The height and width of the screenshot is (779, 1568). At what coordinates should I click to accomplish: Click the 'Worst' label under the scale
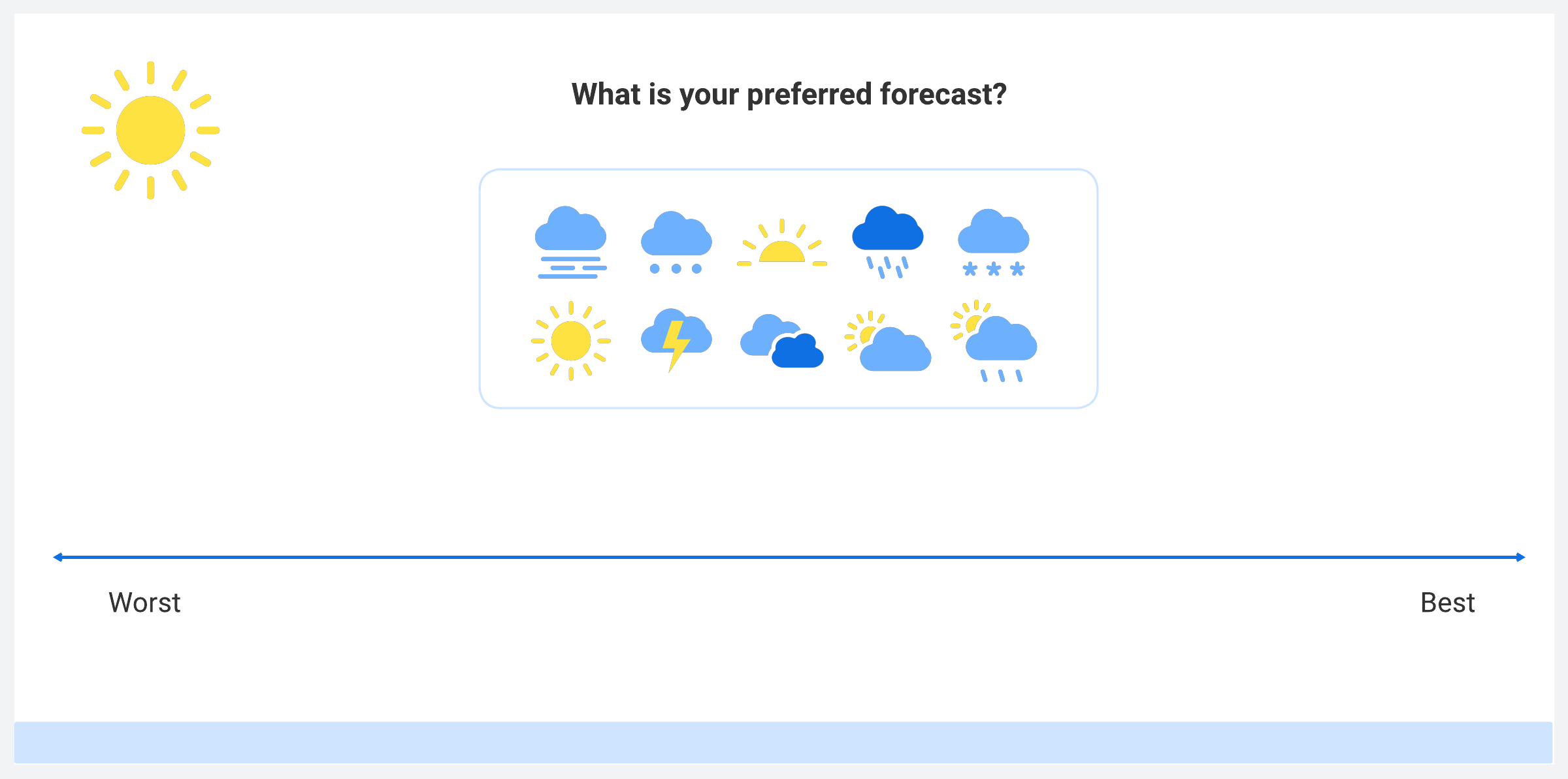pyautogui.click(x=144, y=602)
